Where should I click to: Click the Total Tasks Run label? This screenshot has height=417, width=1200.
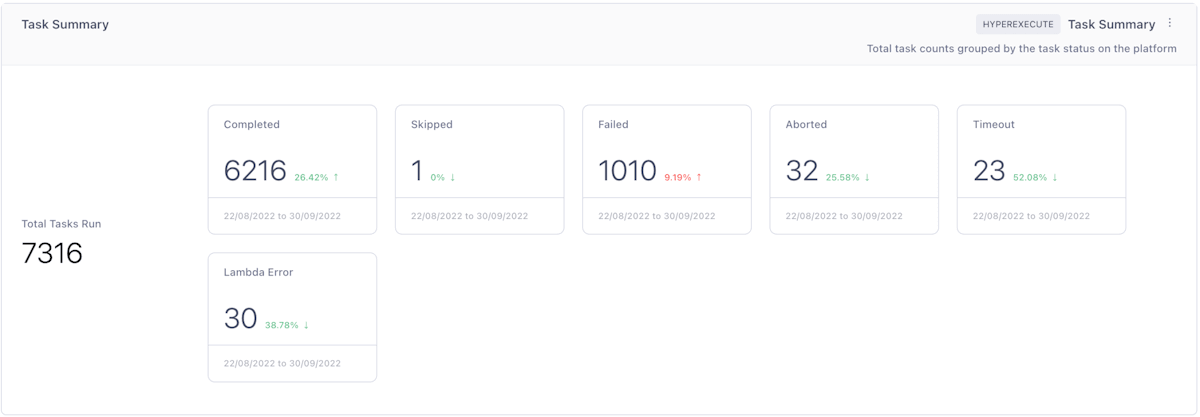pos(61,224)
